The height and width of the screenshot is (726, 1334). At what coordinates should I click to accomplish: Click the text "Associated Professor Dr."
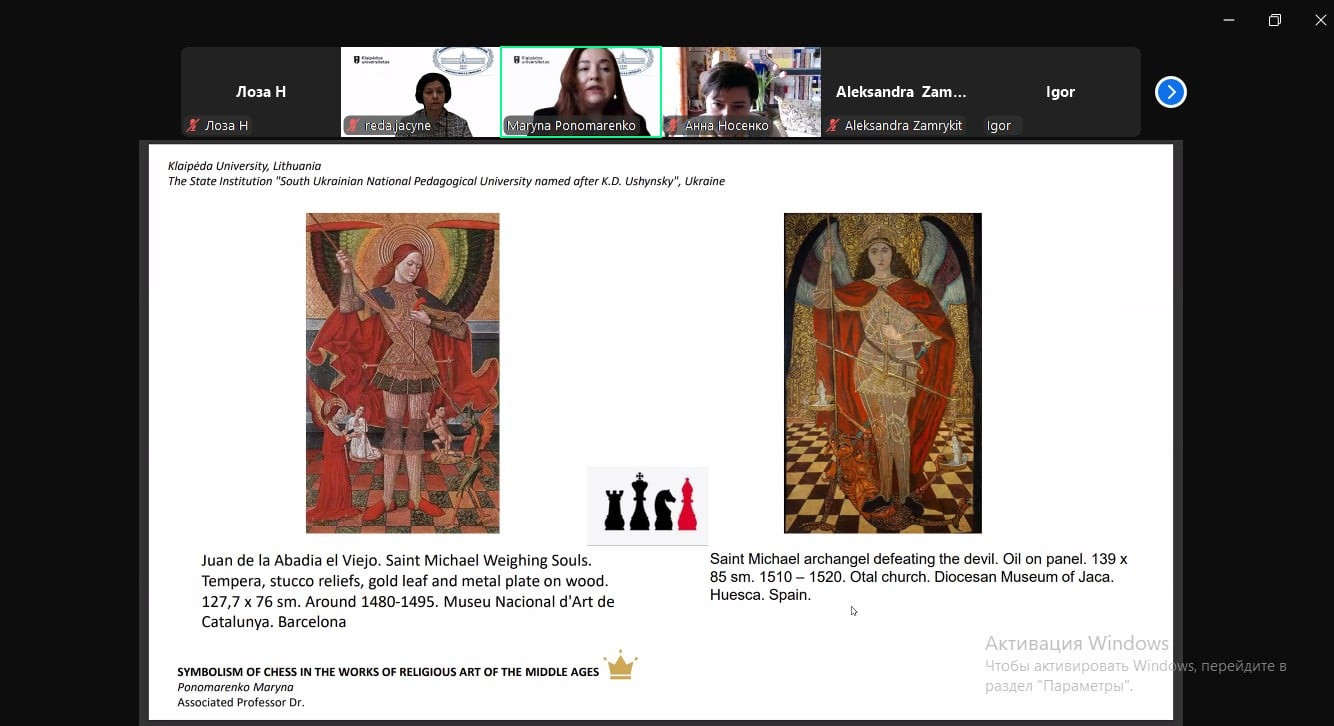point(241,702)
